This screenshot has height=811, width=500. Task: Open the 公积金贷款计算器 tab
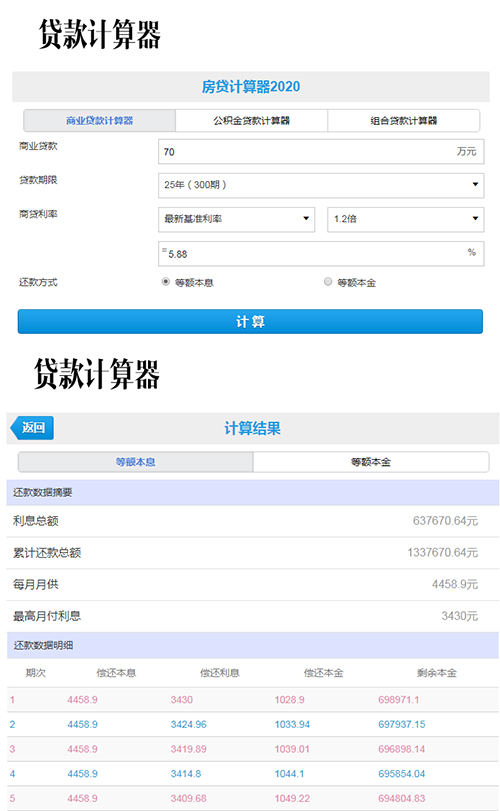coord(251,121)
